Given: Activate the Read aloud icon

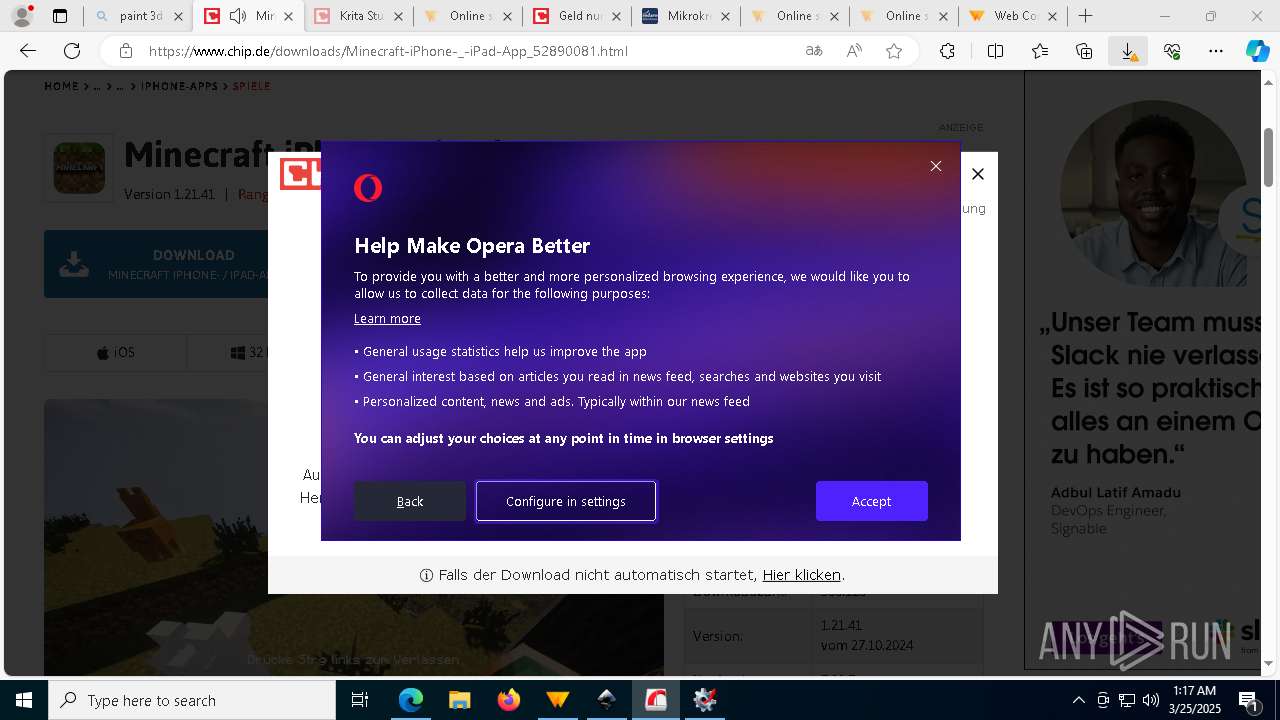Looking at the screenshot, I should coord(854,51).
